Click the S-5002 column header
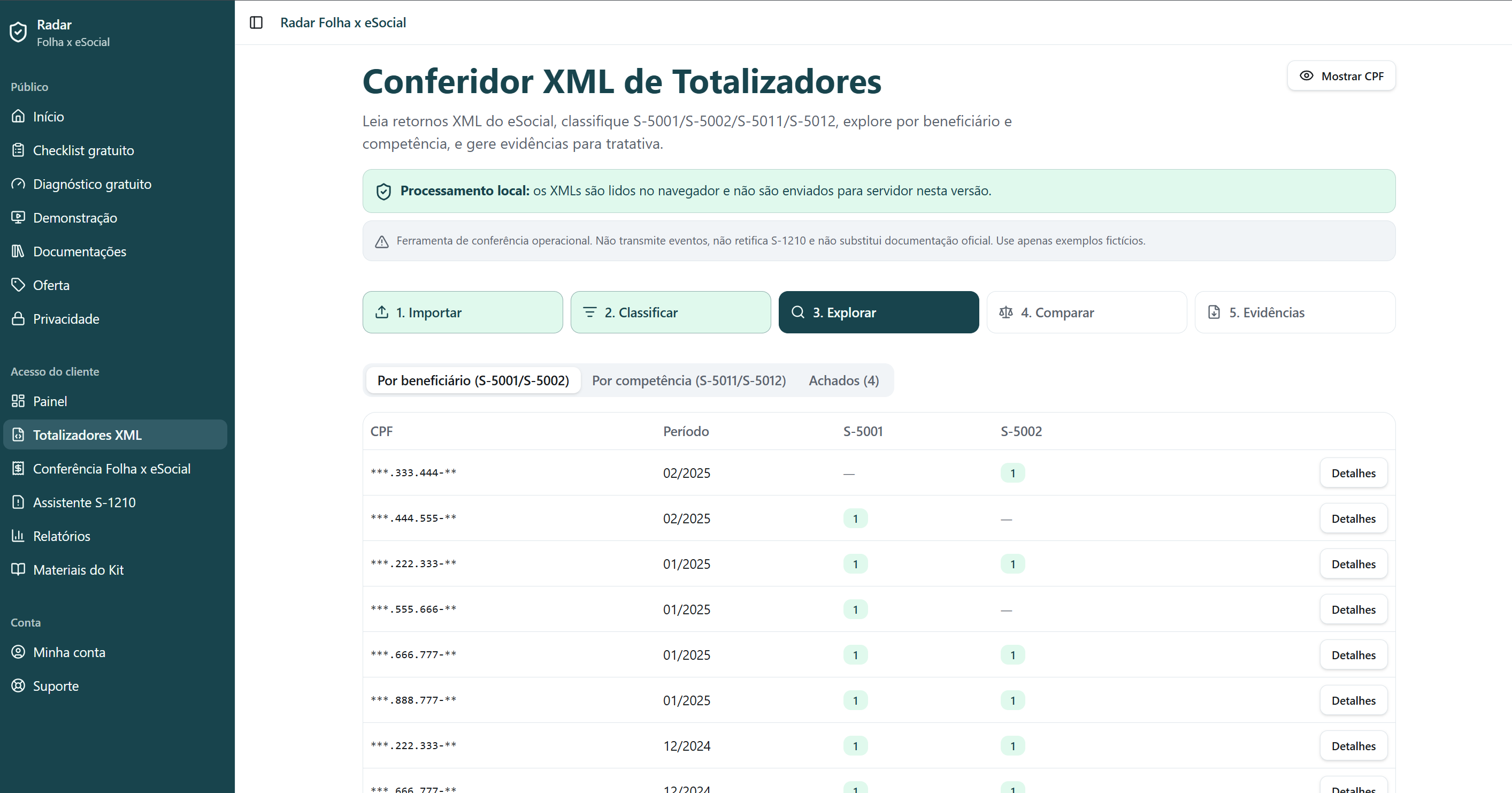This screenshot has width=1512, height=793. coord(1020,431)
